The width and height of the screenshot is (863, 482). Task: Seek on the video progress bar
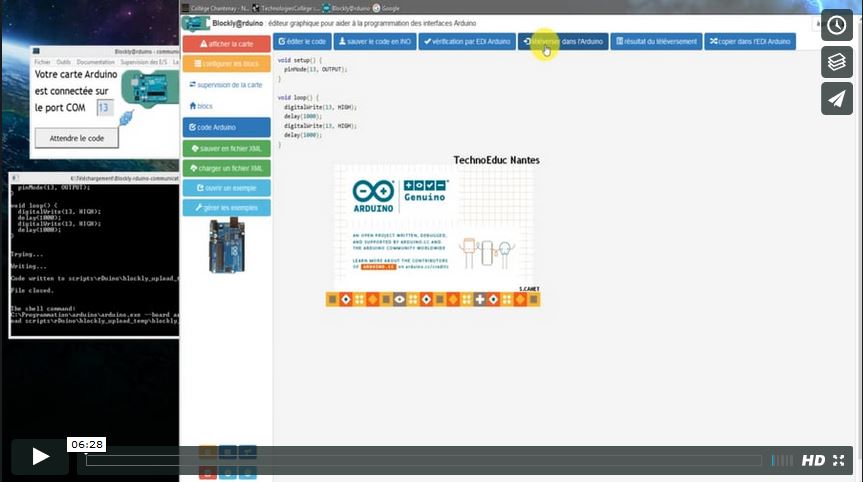[423, 461]
